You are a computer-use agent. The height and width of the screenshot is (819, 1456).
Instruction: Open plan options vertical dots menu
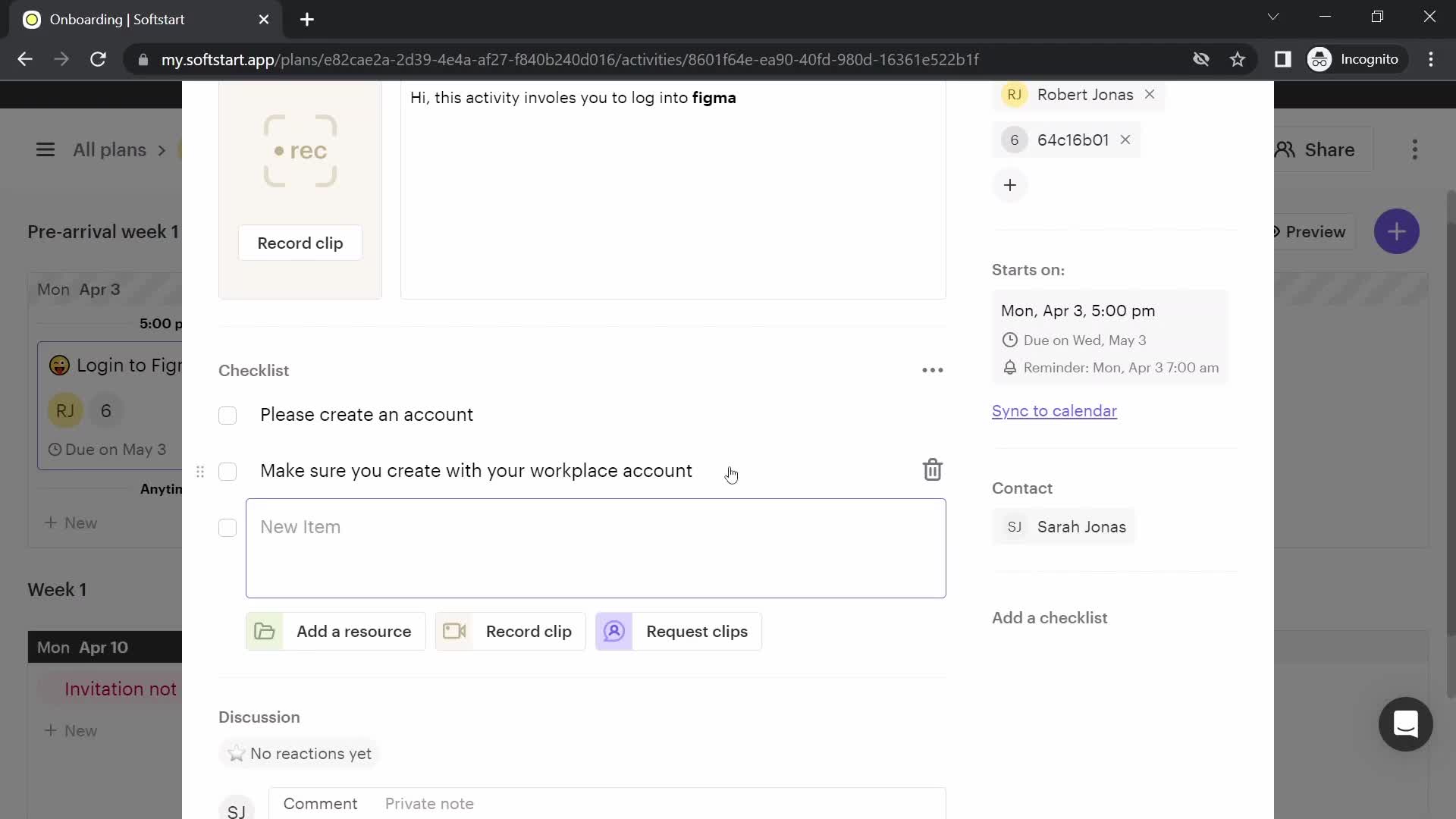(x=1415, y=150)
